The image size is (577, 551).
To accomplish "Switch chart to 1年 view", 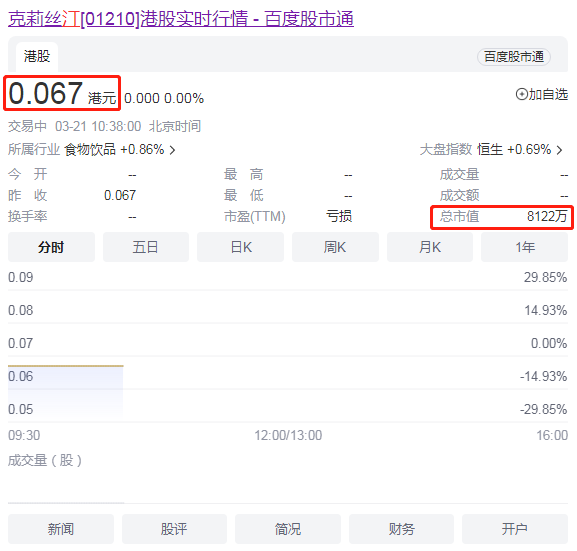I will [524, 247].
